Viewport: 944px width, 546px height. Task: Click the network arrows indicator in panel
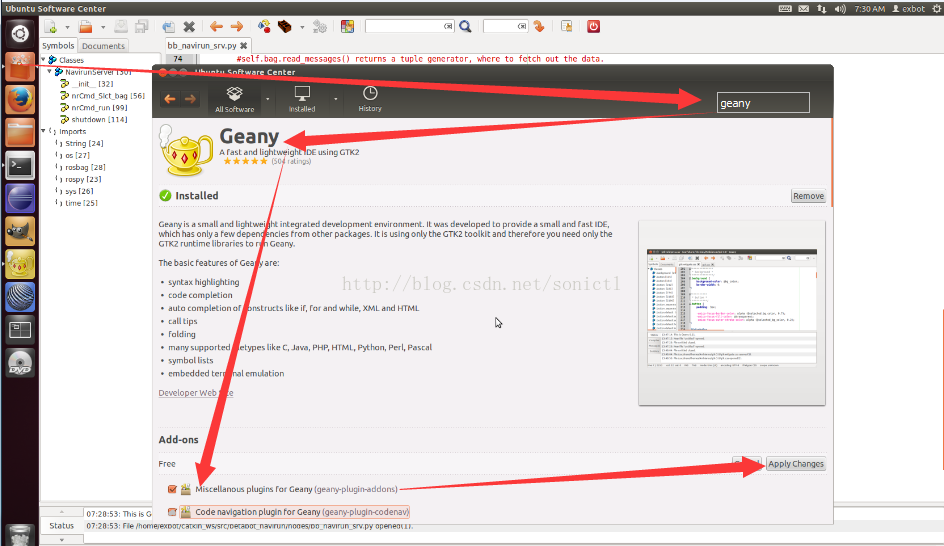coord(822,8)
